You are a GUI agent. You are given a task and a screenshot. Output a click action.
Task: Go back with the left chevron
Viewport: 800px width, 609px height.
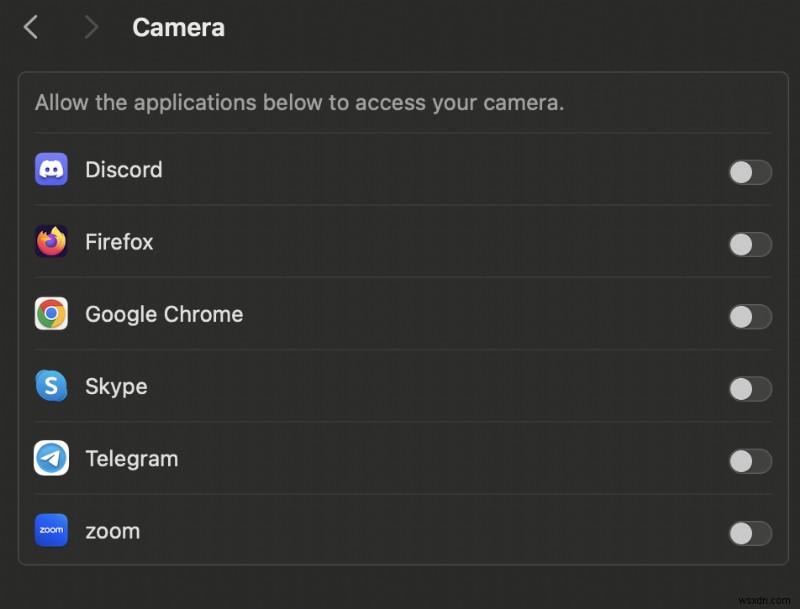pos(31,27)
